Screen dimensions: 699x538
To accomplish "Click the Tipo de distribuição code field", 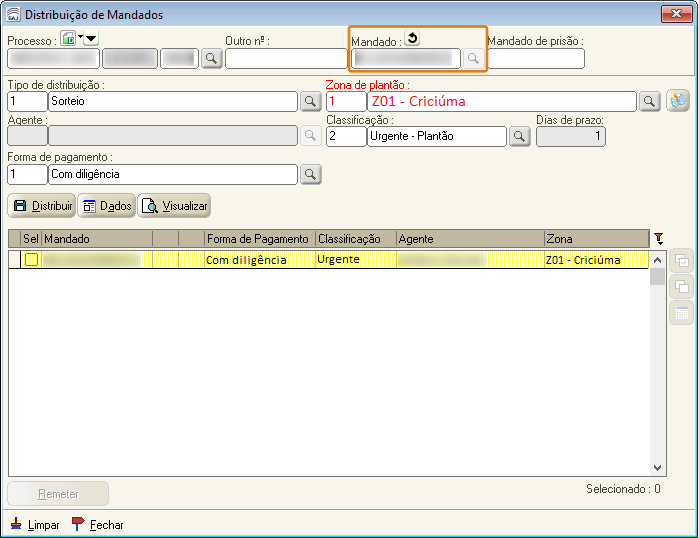I will (x=27, y=101).
